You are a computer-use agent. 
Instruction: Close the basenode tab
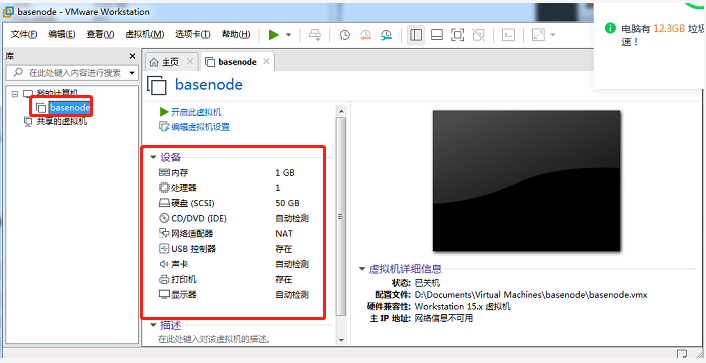click(266, 62)
